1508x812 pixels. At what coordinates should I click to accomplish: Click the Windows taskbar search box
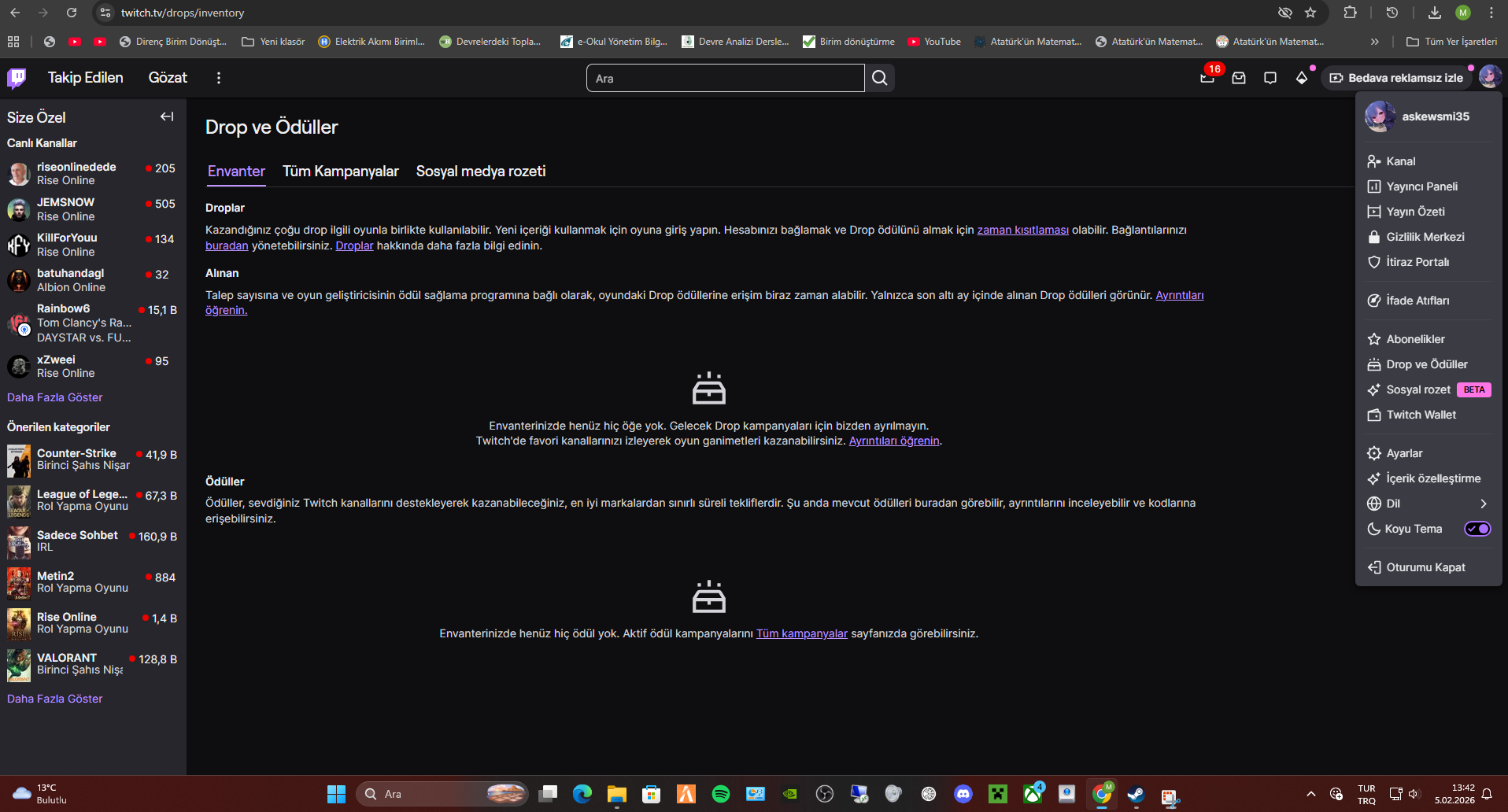coord(442,794)
